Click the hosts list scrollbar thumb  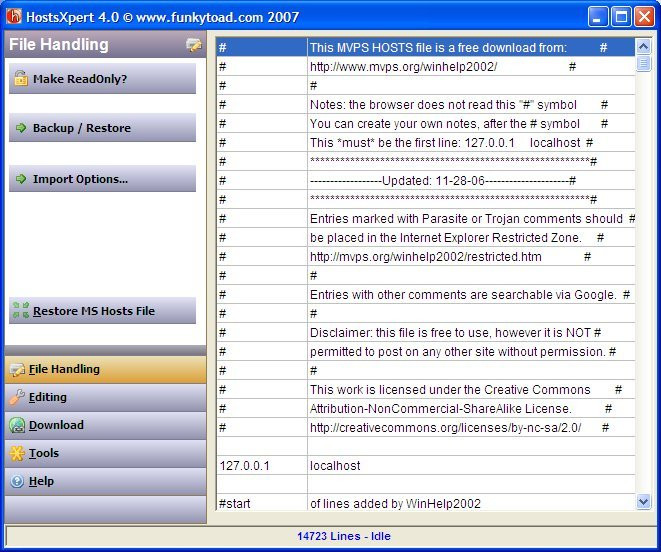(643, 63)
